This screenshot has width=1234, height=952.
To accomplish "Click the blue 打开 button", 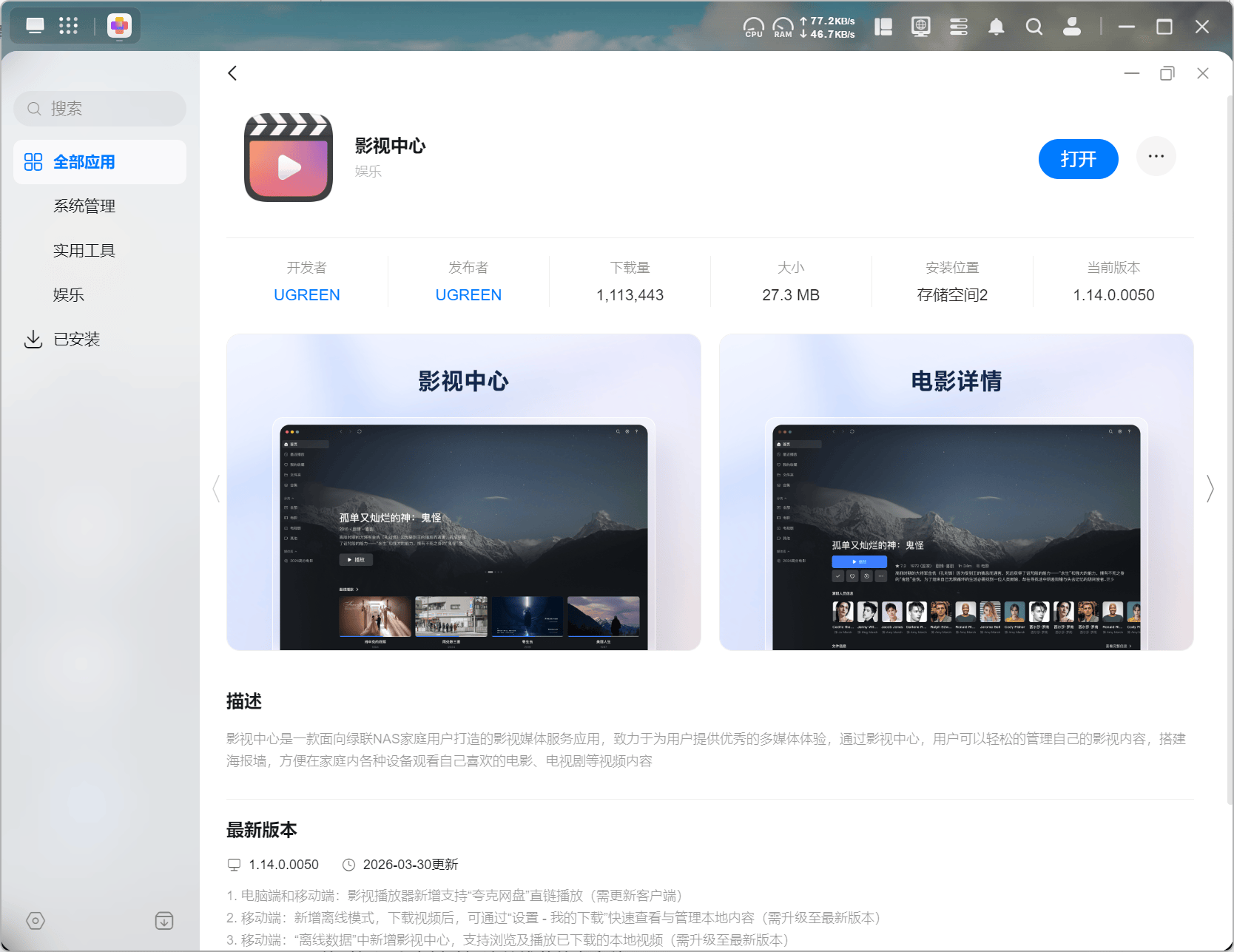I will coord(1078,159).
